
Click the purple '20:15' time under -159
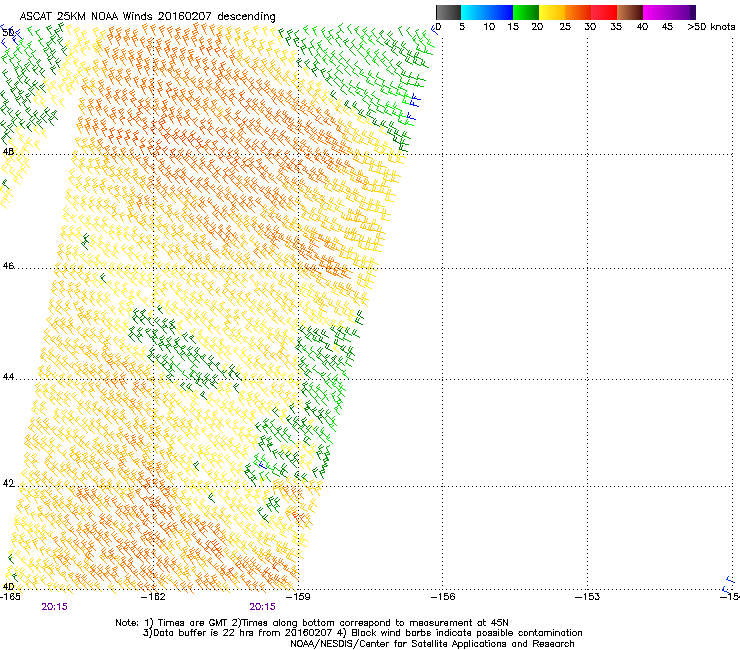pyautogui.click(x=262, y=607)
